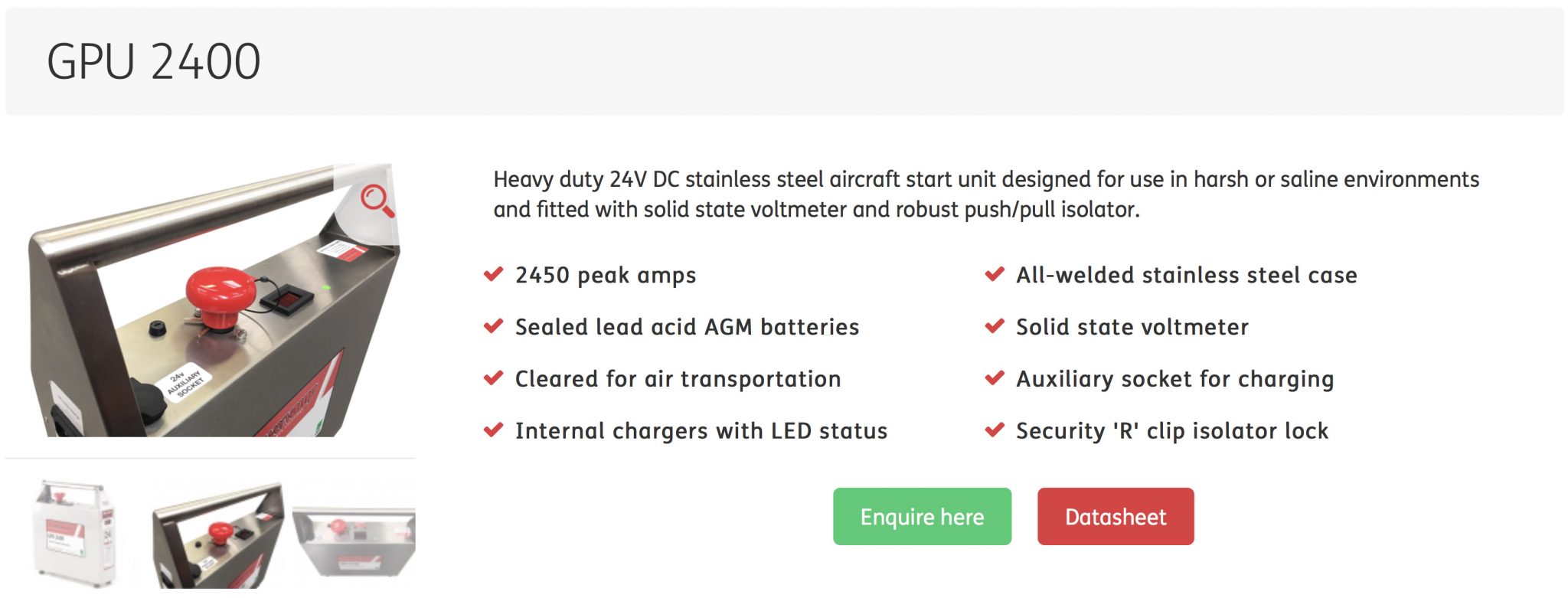Open the green Enquire here button
This screenshot has height=598, width=1568.
point(922,517)
